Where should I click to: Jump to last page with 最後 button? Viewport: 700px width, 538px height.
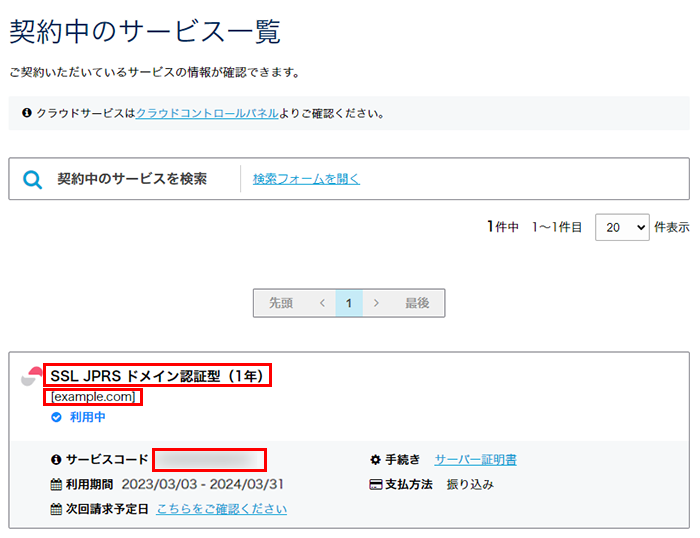417,303
